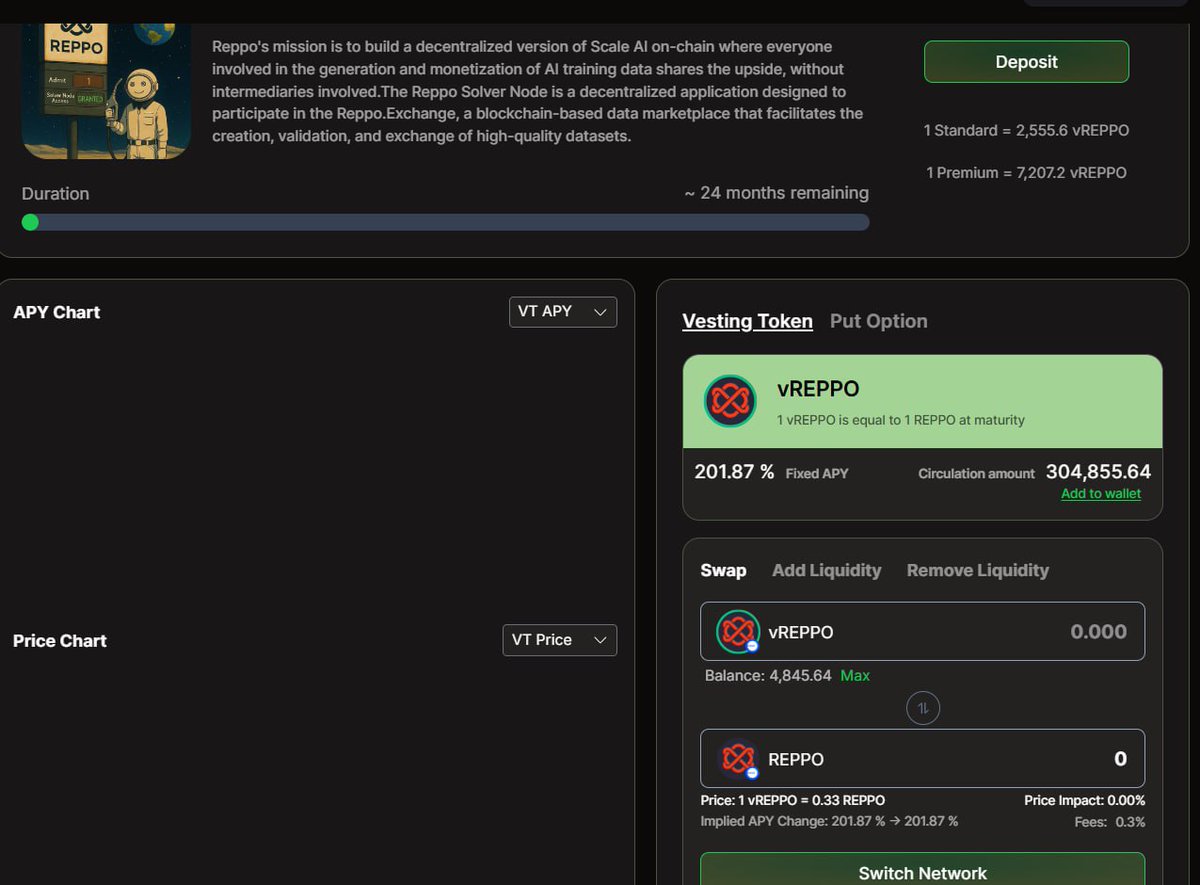The height and width of the screenshot is (885, 1200).
Task: Click the vREPPO amount input field
Action: (922, 631)
